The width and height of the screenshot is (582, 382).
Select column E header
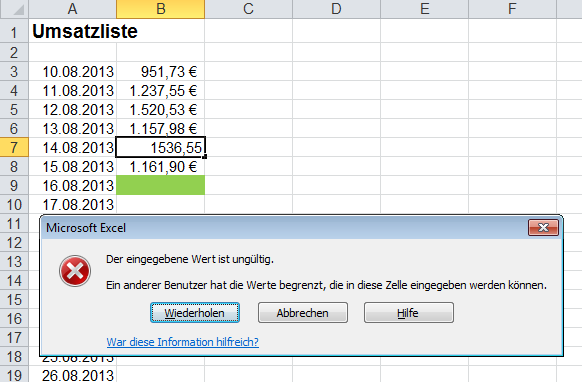(424, 9)
